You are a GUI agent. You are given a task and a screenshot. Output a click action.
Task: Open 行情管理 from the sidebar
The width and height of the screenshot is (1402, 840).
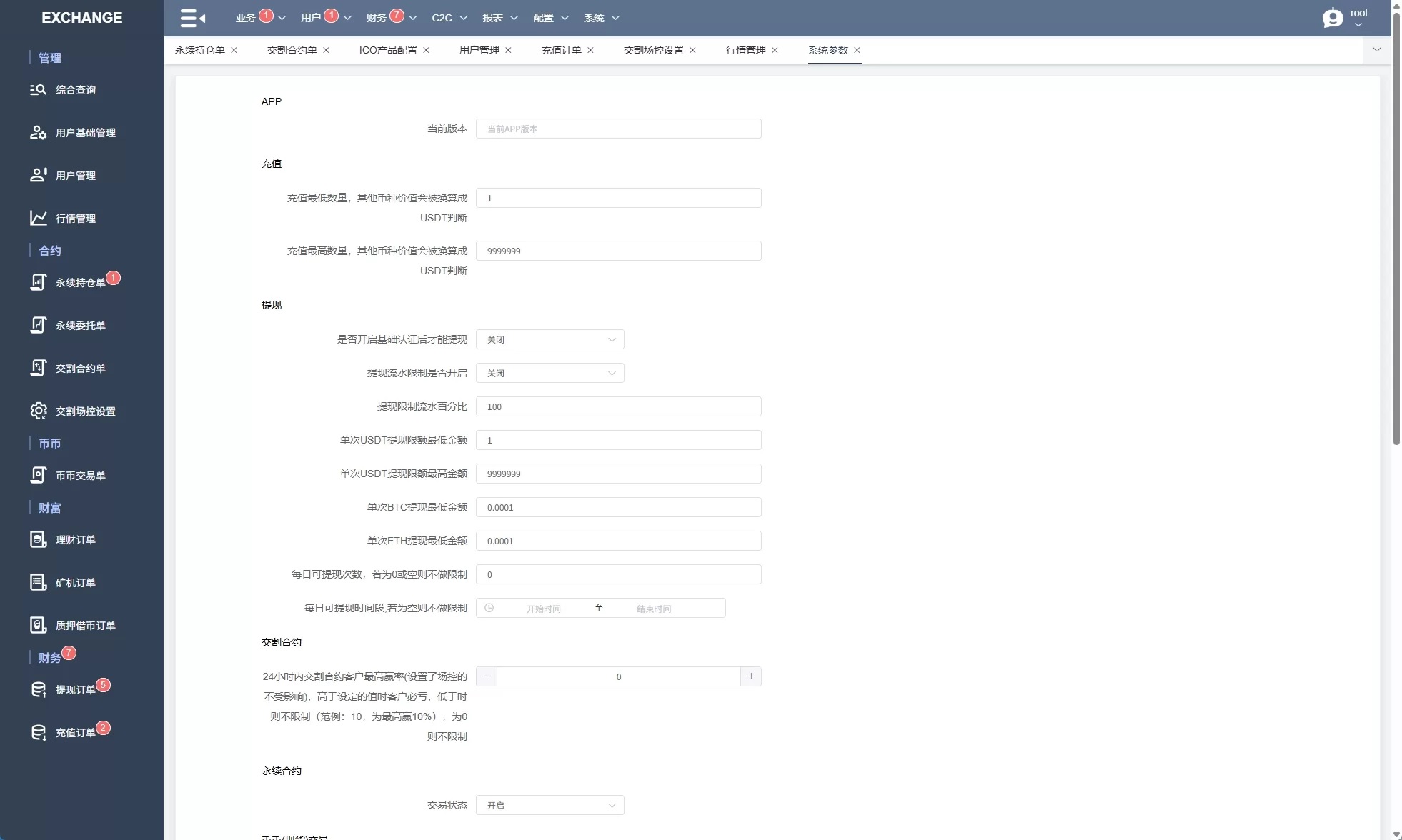75,219
